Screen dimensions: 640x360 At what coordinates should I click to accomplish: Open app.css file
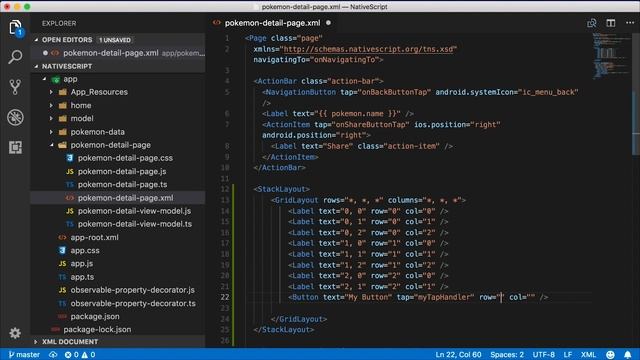85,251
